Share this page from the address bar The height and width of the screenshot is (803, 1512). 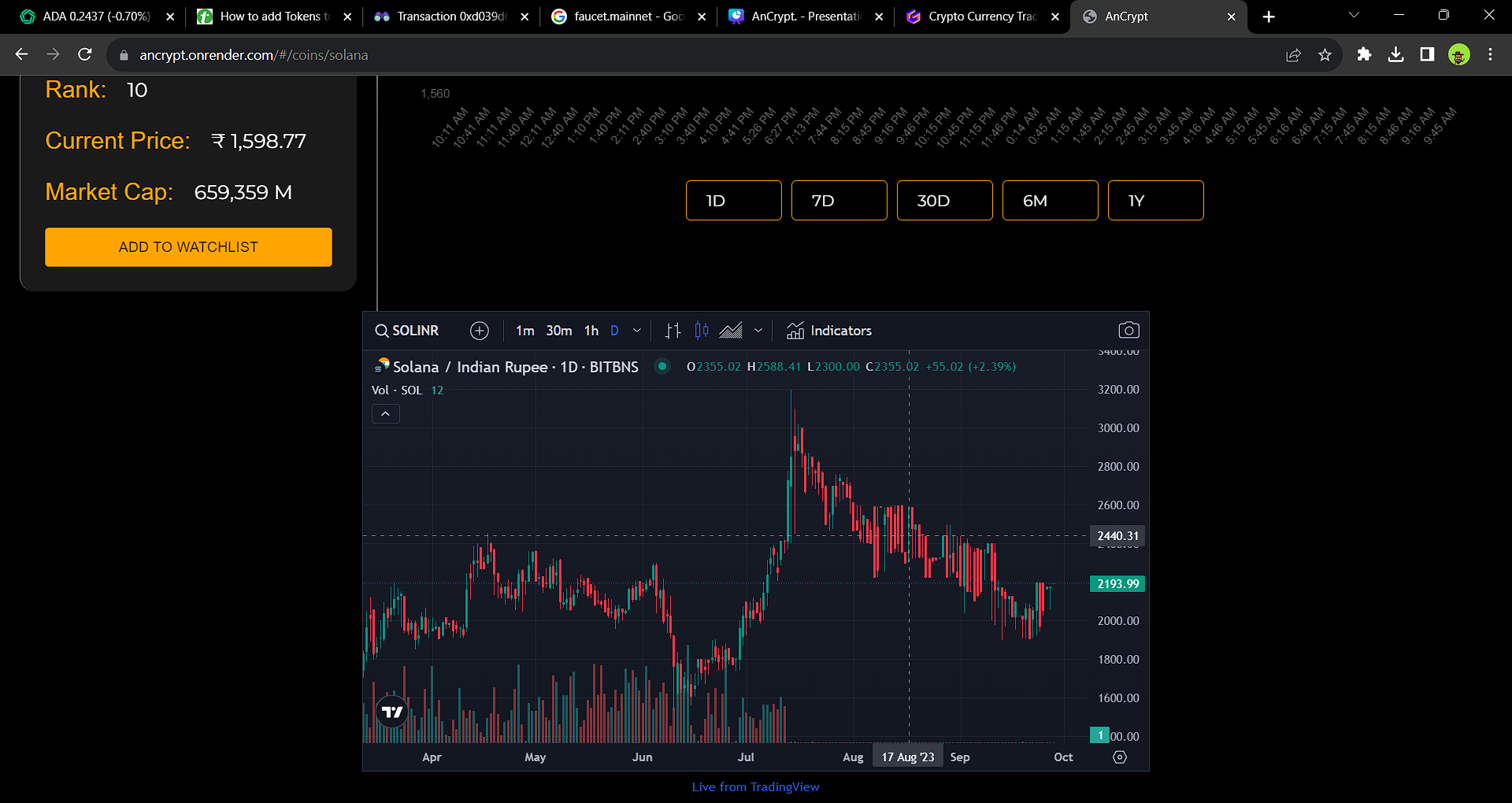click(x=1293, y=55)
